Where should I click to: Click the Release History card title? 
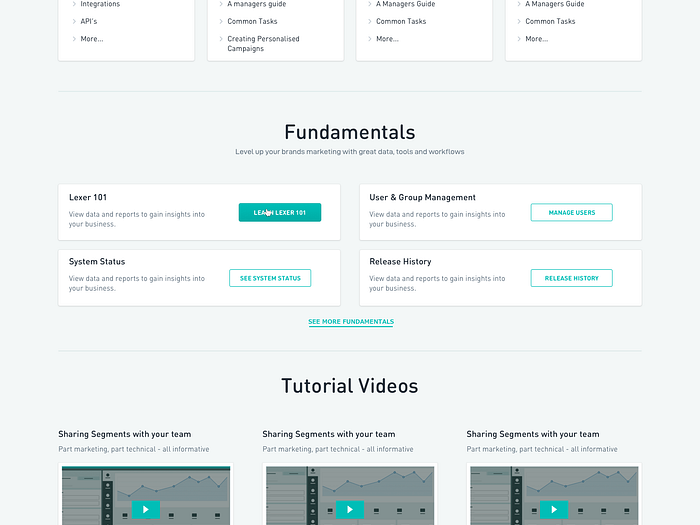point(400,262)
